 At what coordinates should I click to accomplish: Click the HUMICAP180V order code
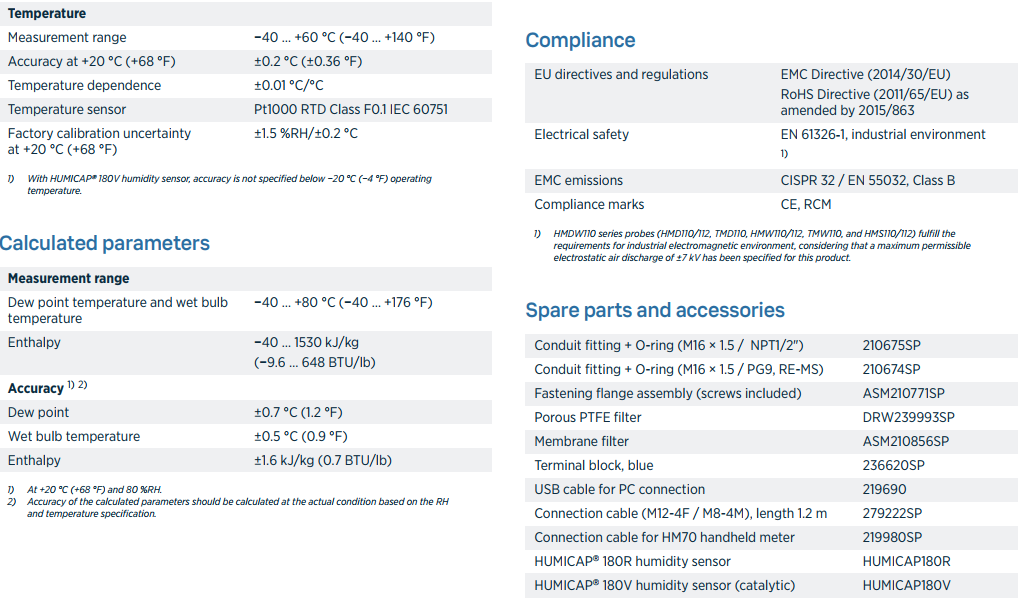pyautogui.click(x=906, y=585)
